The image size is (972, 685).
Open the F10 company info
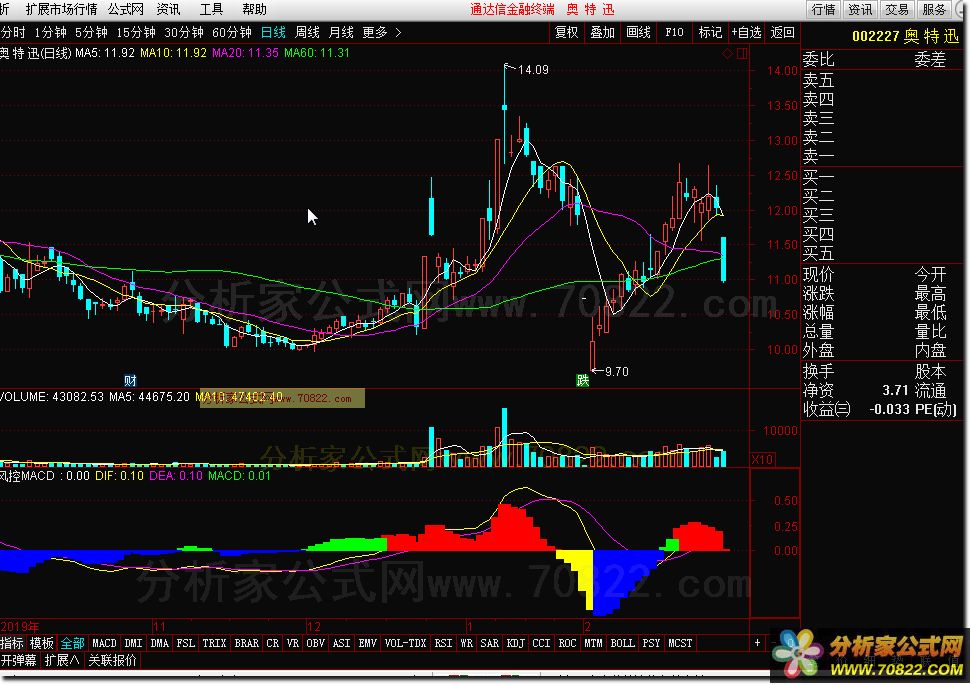675,32
